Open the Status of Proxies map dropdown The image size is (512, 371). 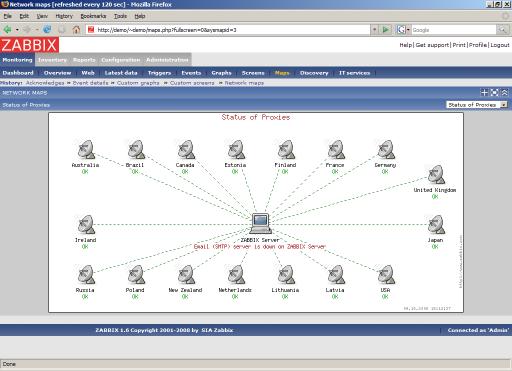pos(477,105)
